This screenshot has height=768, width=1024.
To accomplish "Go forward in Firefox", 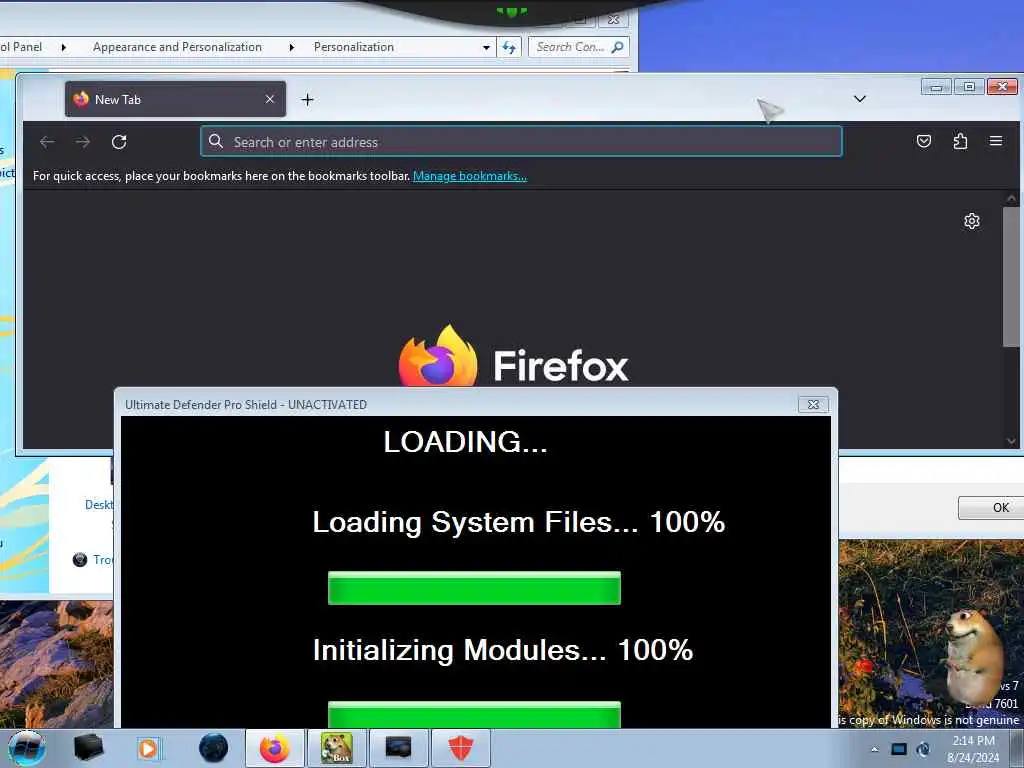I will click(83, 142).
